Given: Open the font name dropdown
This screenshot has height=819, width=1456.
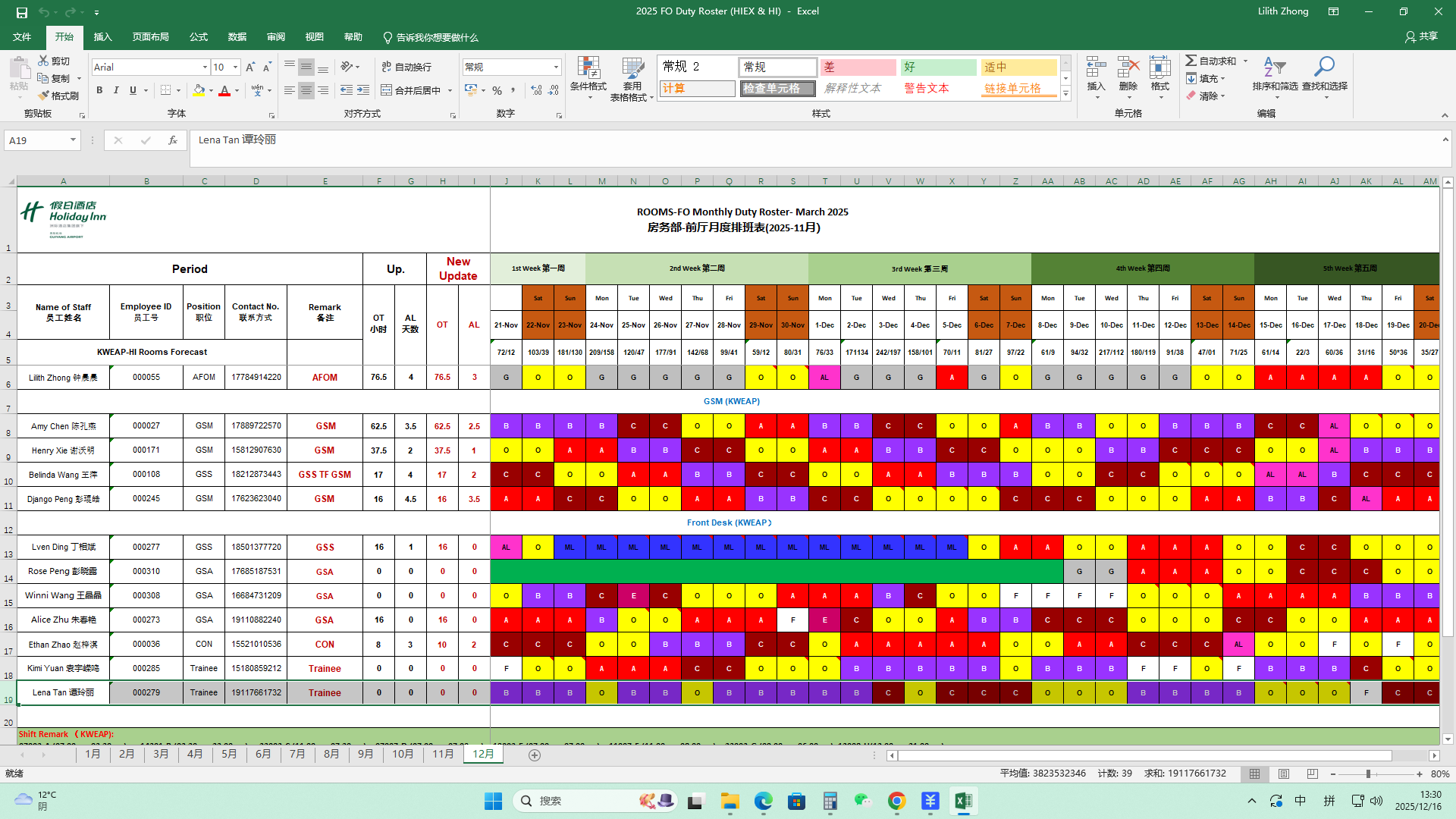Looking at the screenshot, I should point(205,67).
